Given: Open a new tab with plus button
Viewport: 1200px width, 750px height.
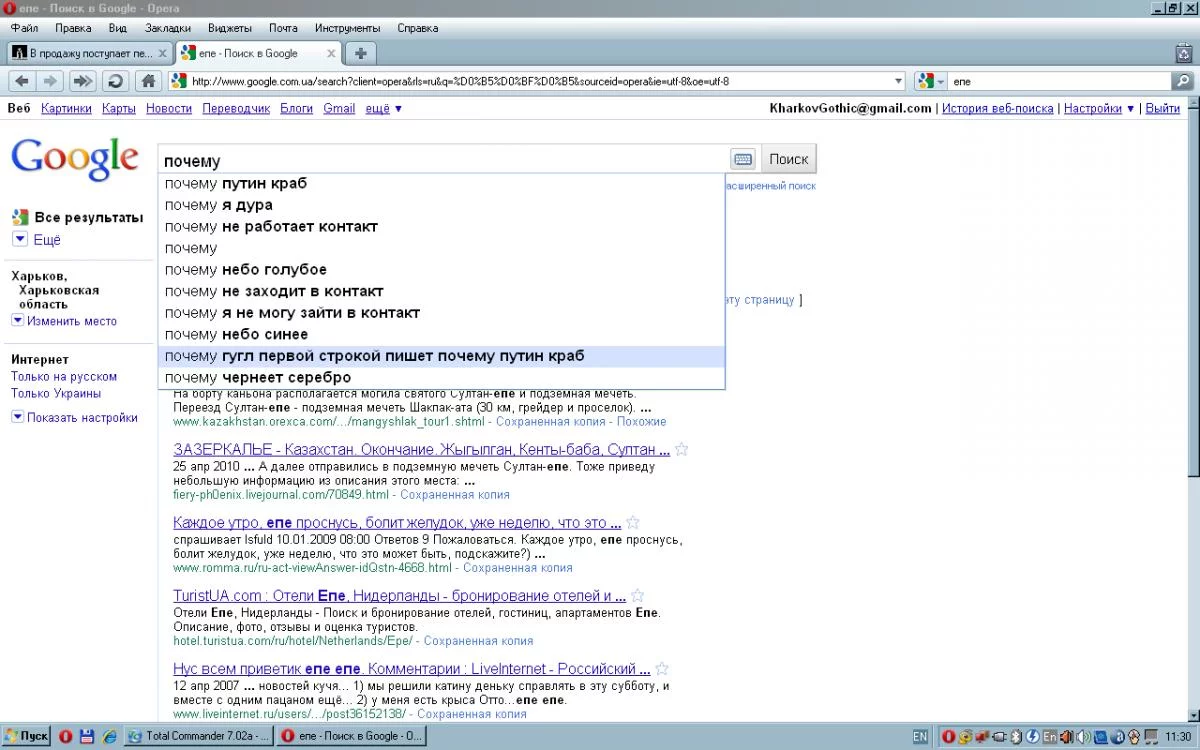Looking at the screenshot, I should 361,53.
